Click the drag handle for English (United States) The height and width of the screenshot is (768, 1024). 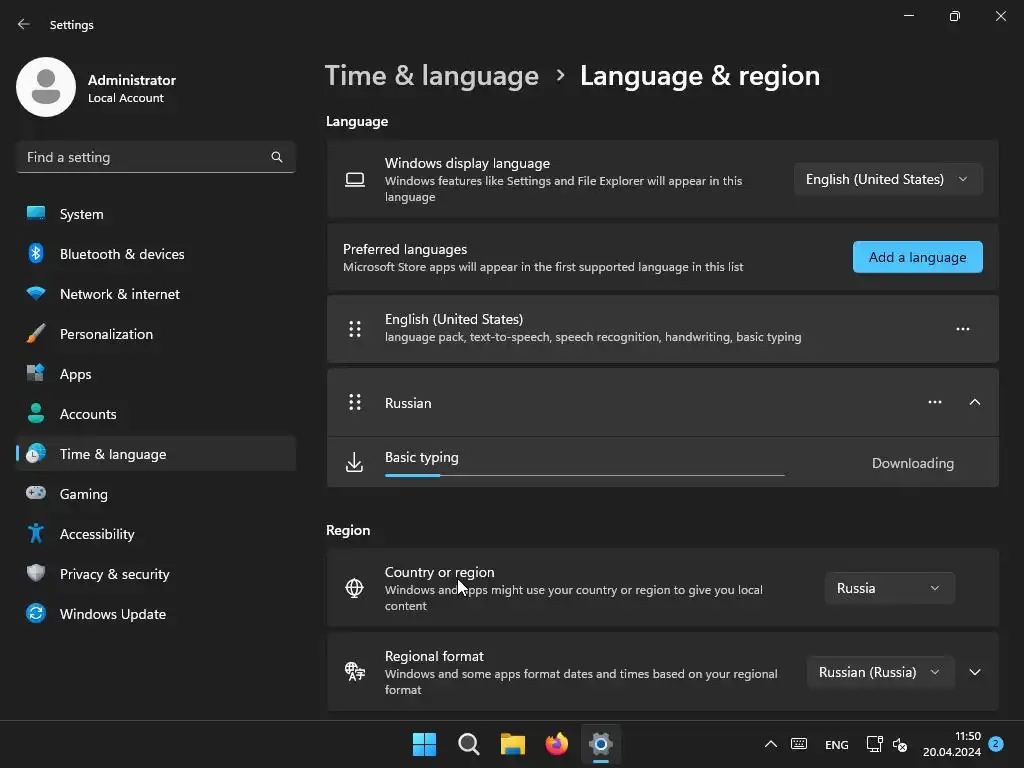tap(355, 329)
